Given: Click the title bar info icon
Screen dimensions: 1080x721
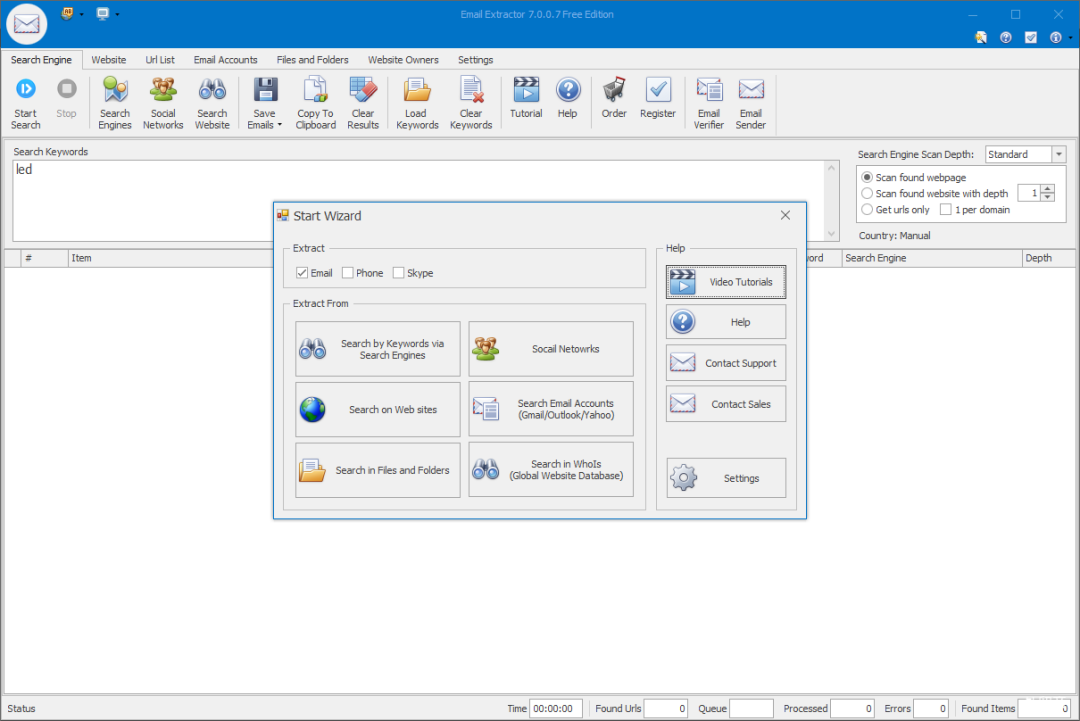Looking at the screenshot, I should (x=1055, y=37).
